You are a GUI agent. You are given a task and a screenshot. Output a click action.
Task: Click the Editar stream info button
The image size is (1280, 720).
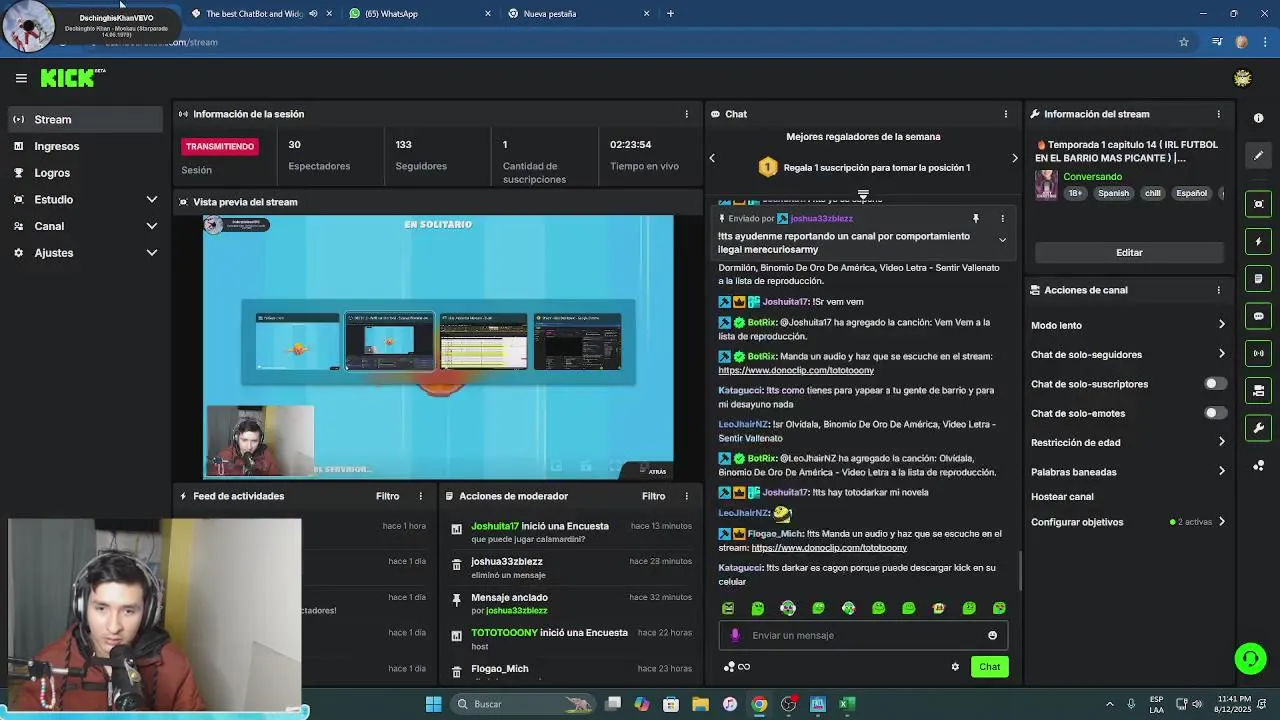coord(1129,253)
